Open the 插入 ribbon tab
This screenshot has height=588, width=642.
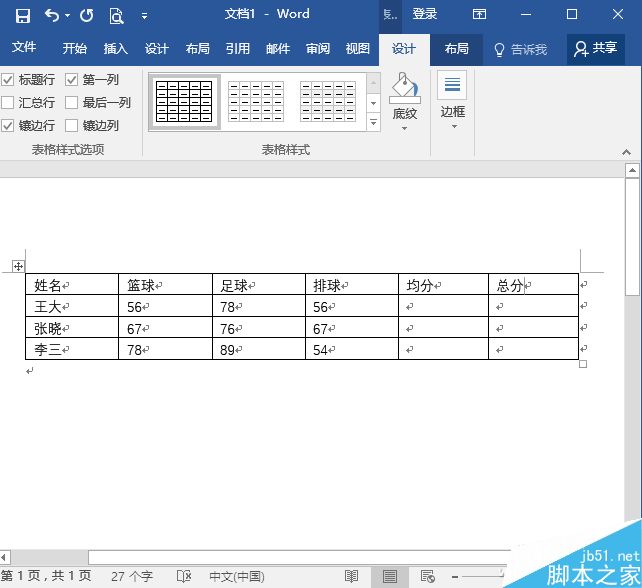[x=116, y=49]
